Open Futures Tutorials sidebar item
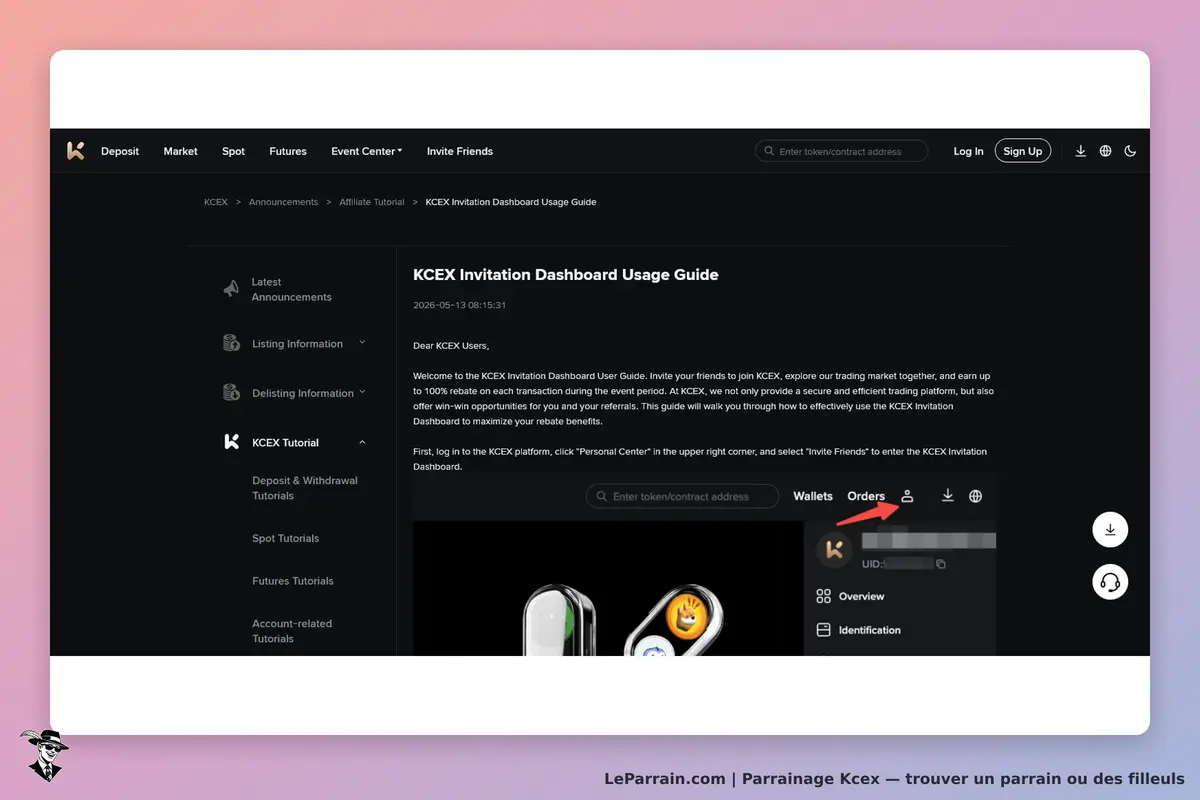 (x=293, y=581)
